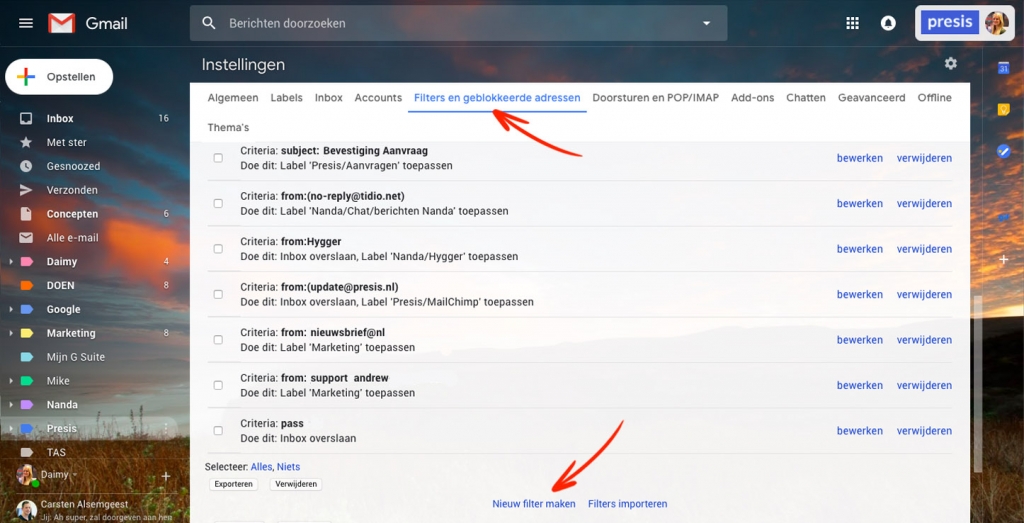The width and height of the screenshot is (1024, 523).
Task: Open Google Keep side panel icon
Action: (x=1004, y=110)
